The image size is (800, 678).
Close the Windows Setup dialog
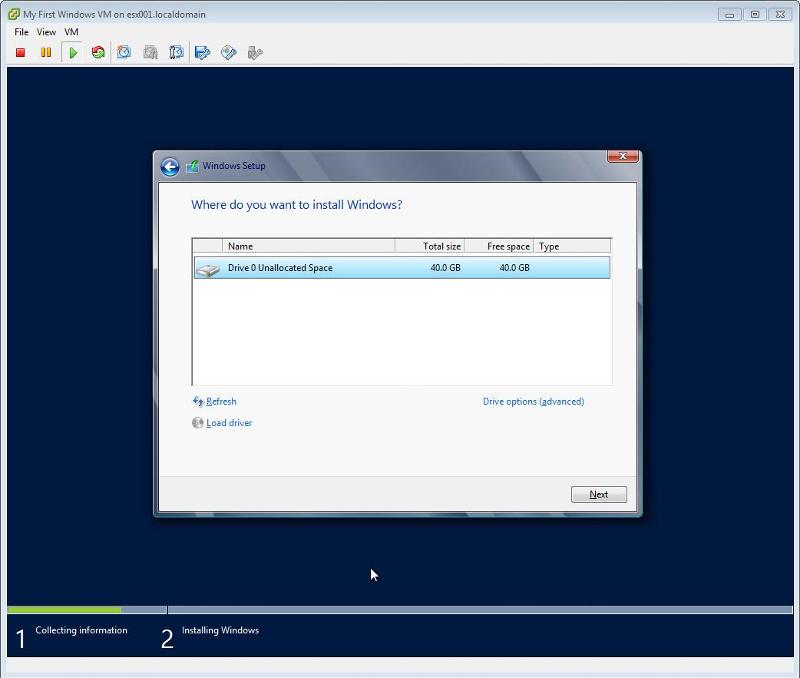click(622, 156)
